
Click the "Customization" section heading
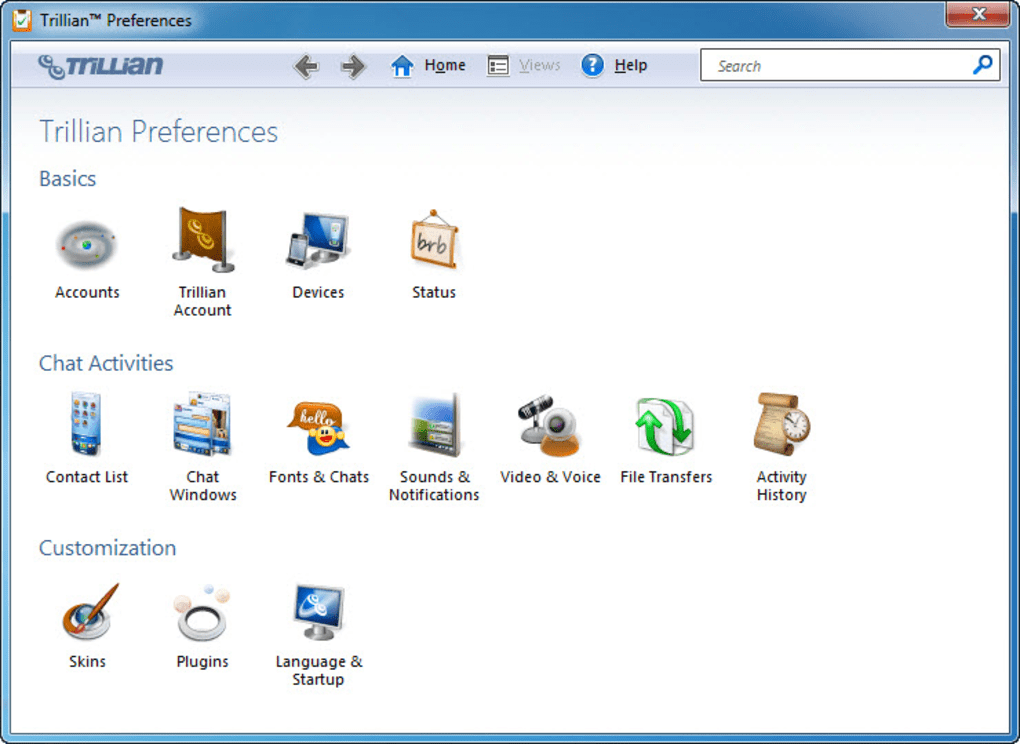coord(107,548)
